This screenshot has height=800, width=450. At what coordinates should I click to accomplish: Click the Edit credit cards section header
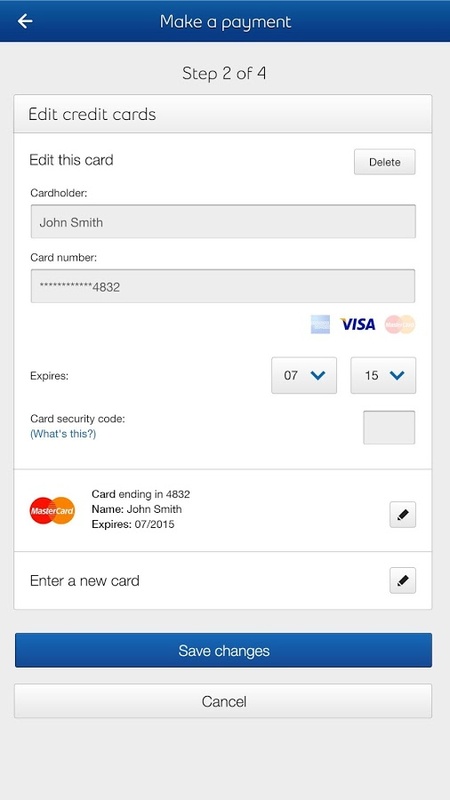pyautogui.click(x=223, y=114)
